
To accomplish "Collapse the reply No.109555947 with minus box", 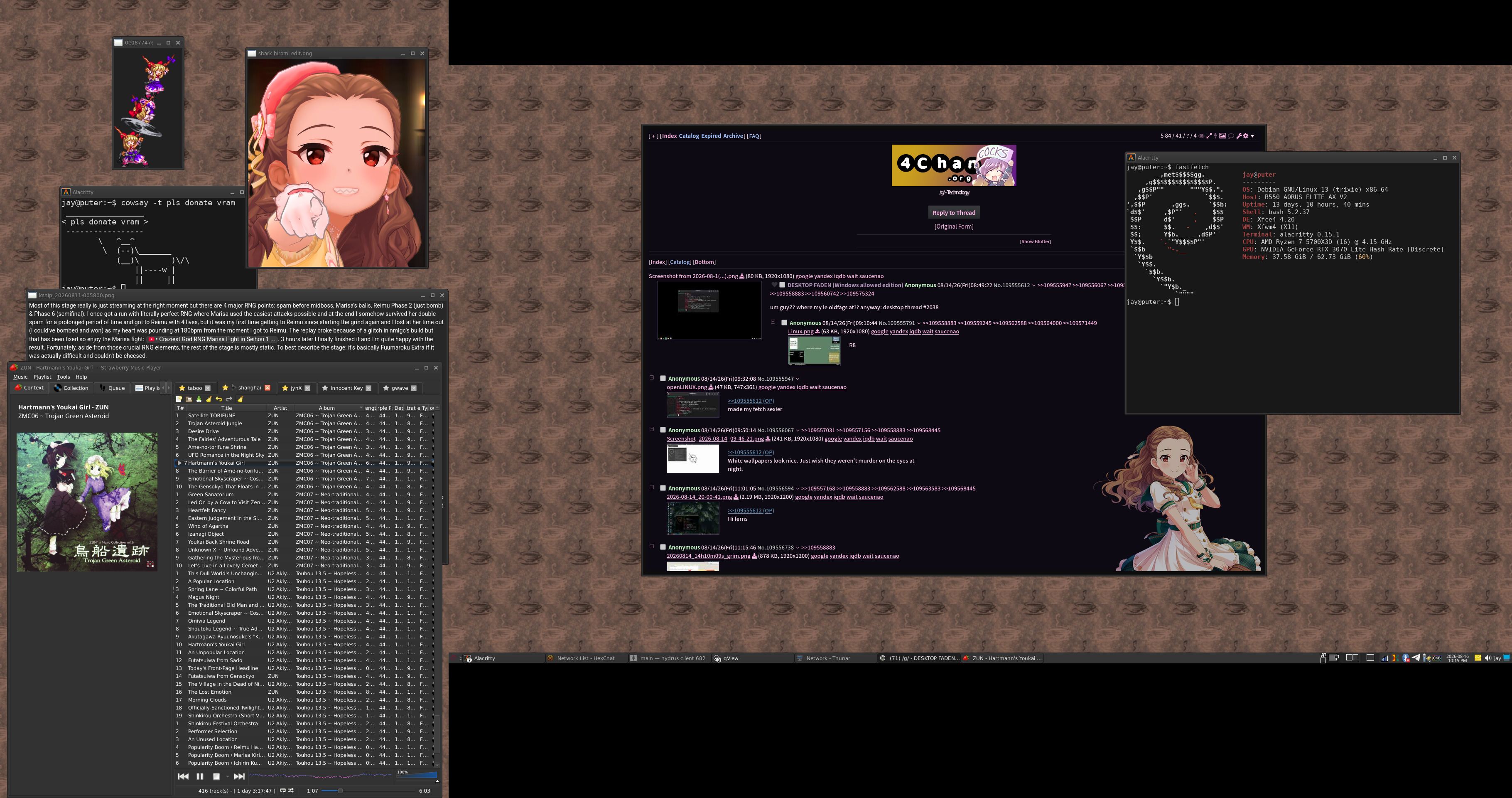I will 651,377.
